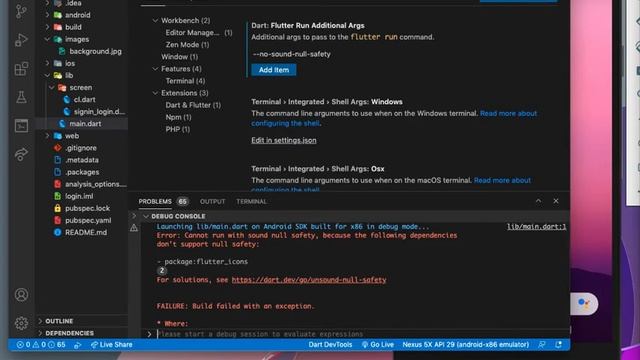Open Live Share view in activity bar
This screenshot has height=360, width=640.
[x=21, y=154]
